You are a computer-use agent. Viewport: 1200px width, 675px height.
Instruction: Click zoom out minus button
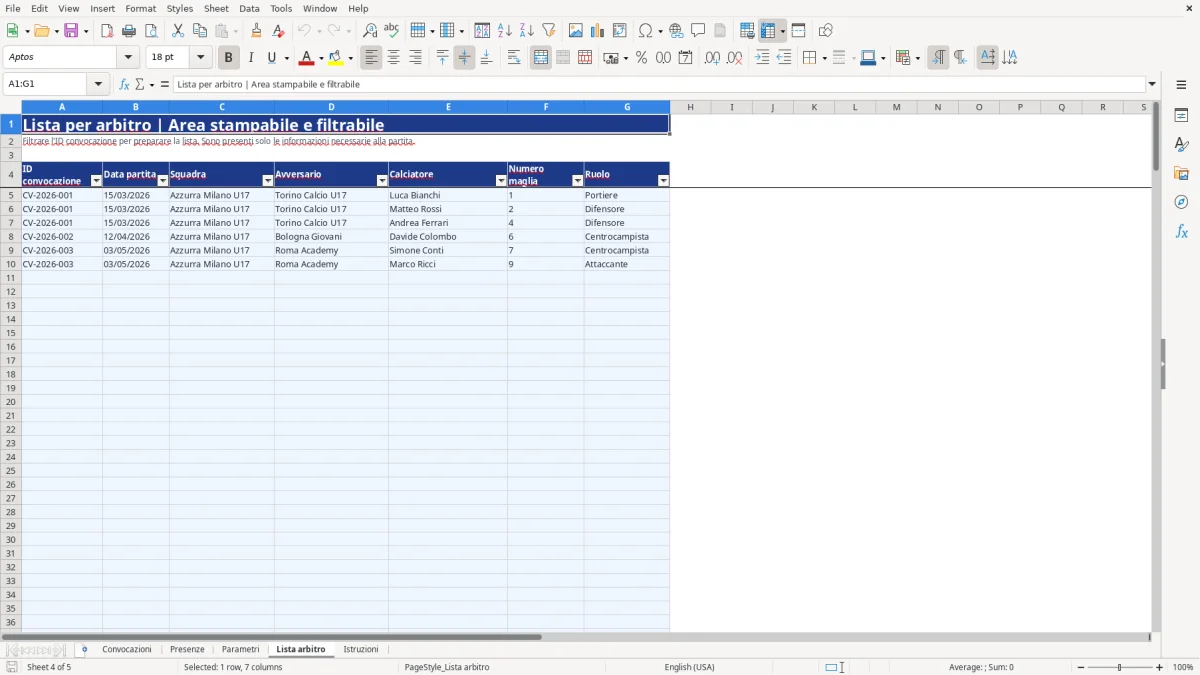pyautogui.click(x=1081, y=667)
